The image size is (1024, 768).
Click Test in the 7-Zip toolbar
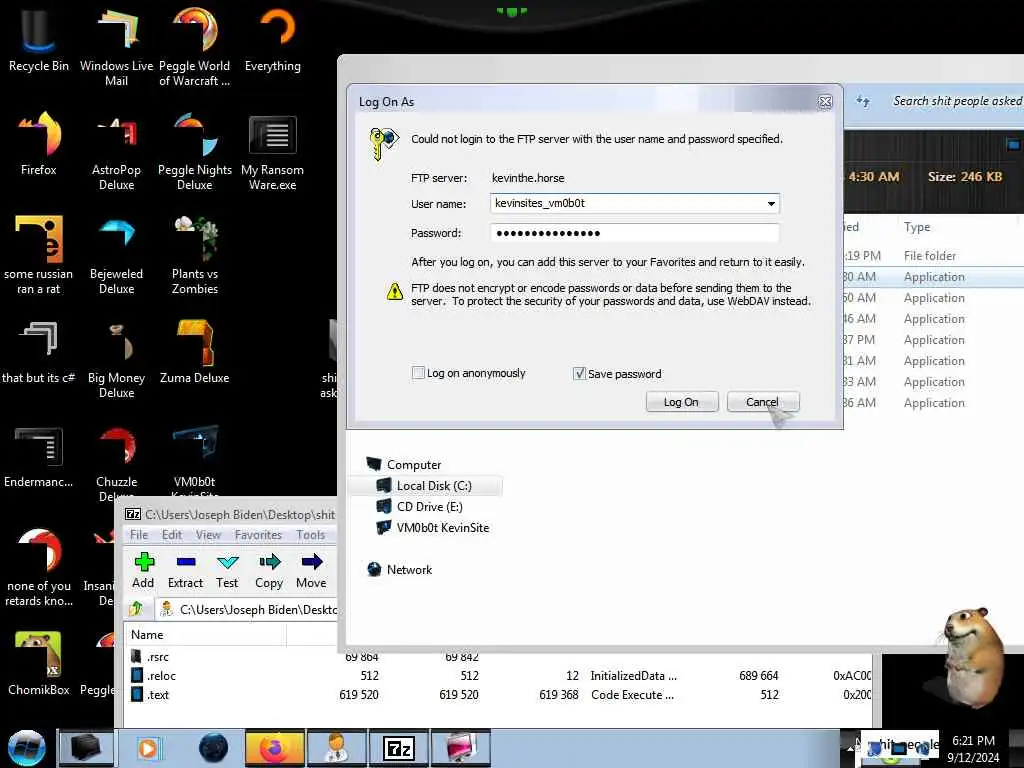pos(227,571)
